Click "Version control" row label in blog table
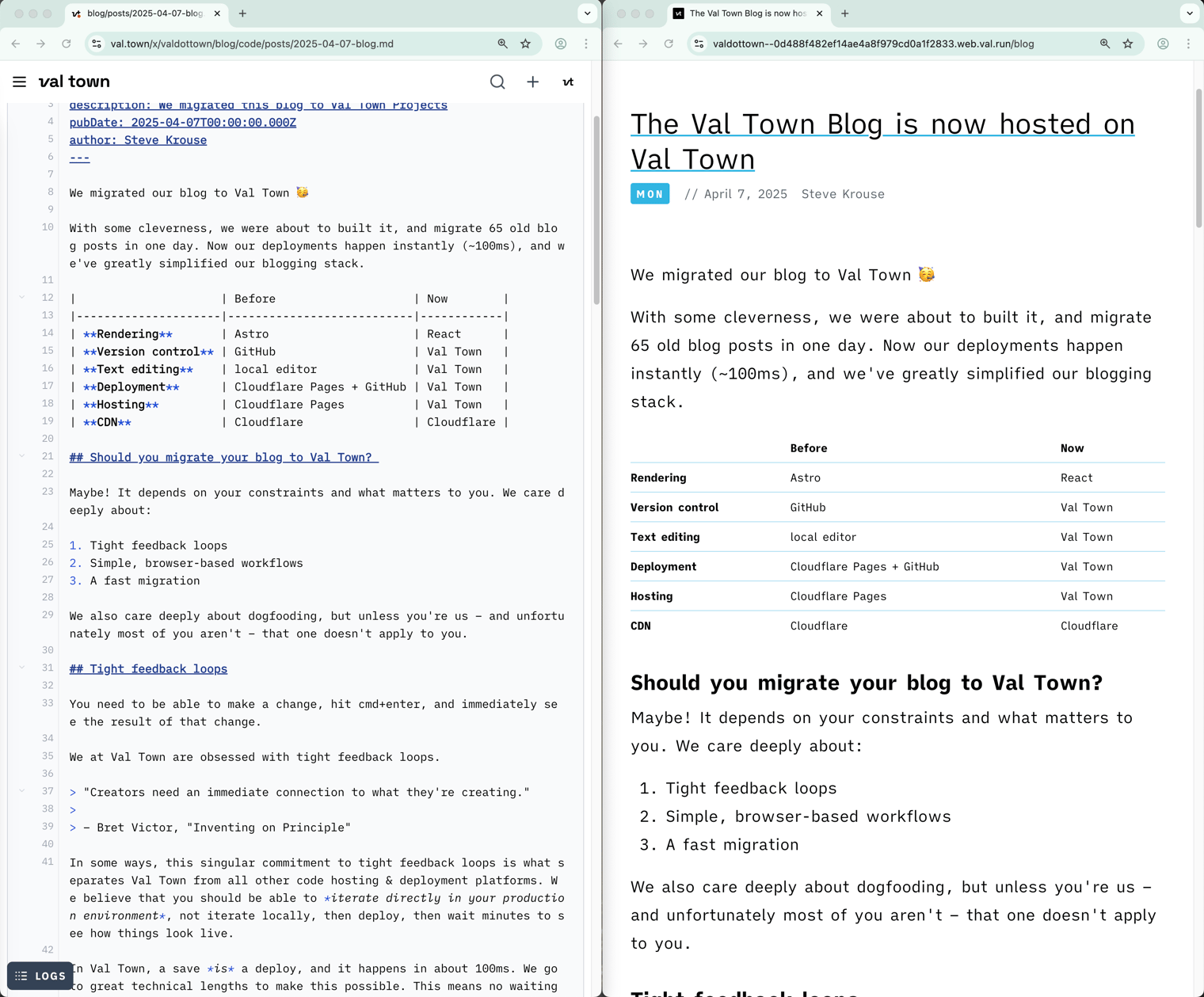This screenshot has width=1204, height=997. (x=675, y=508)
